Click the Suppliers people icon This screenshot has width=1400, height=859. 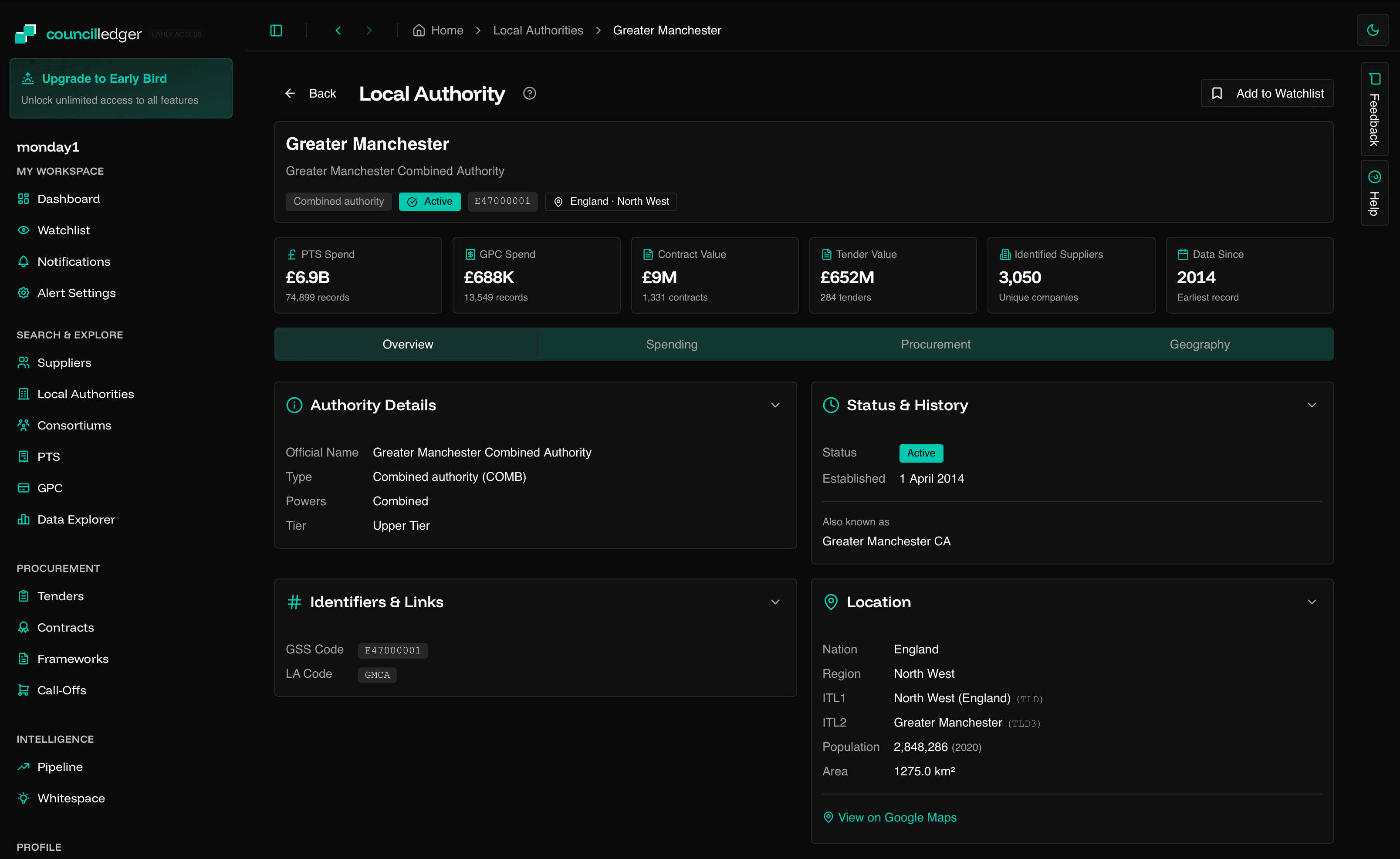pos(23,362)
